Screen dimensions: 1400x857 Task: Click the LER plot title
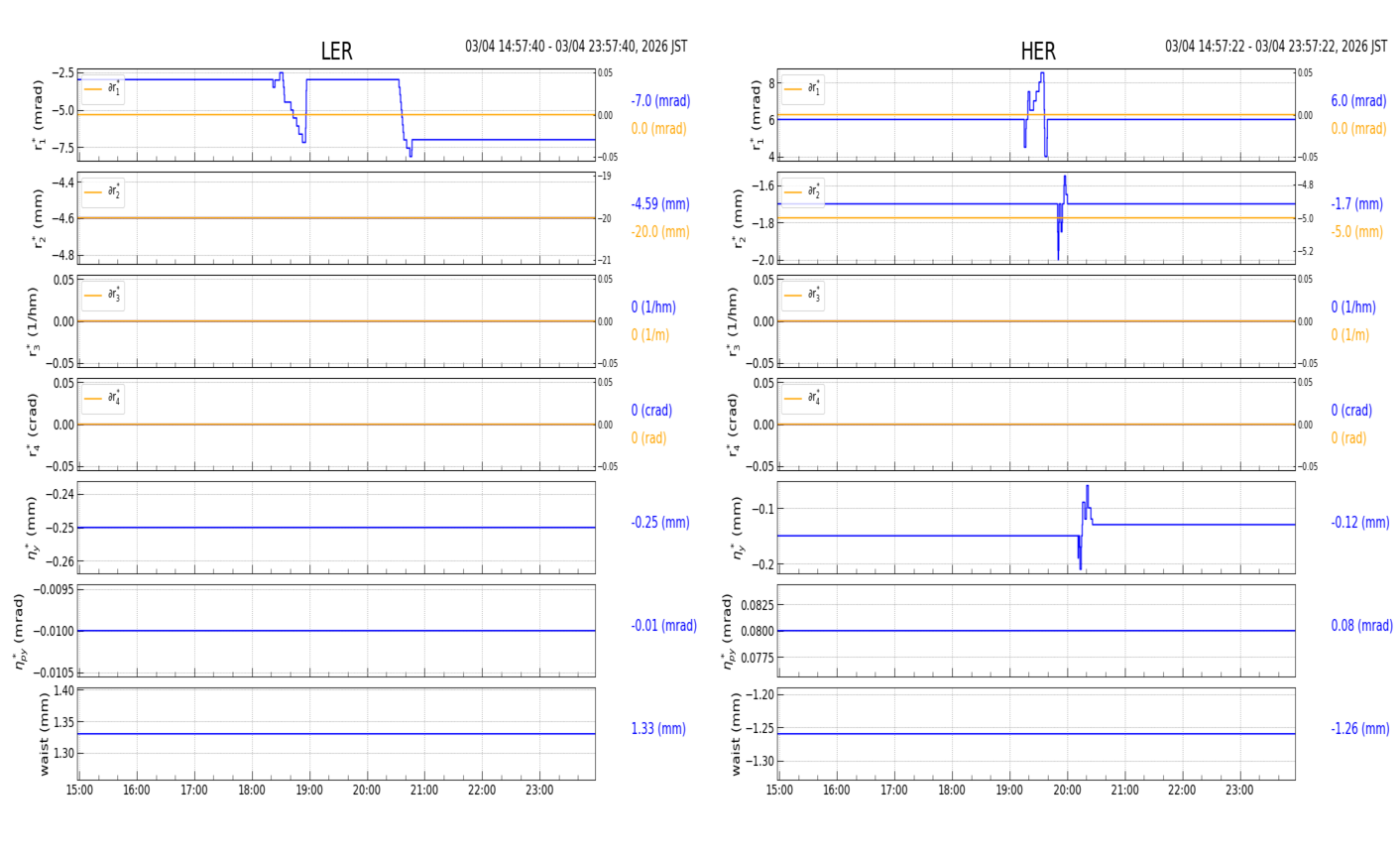336,52
